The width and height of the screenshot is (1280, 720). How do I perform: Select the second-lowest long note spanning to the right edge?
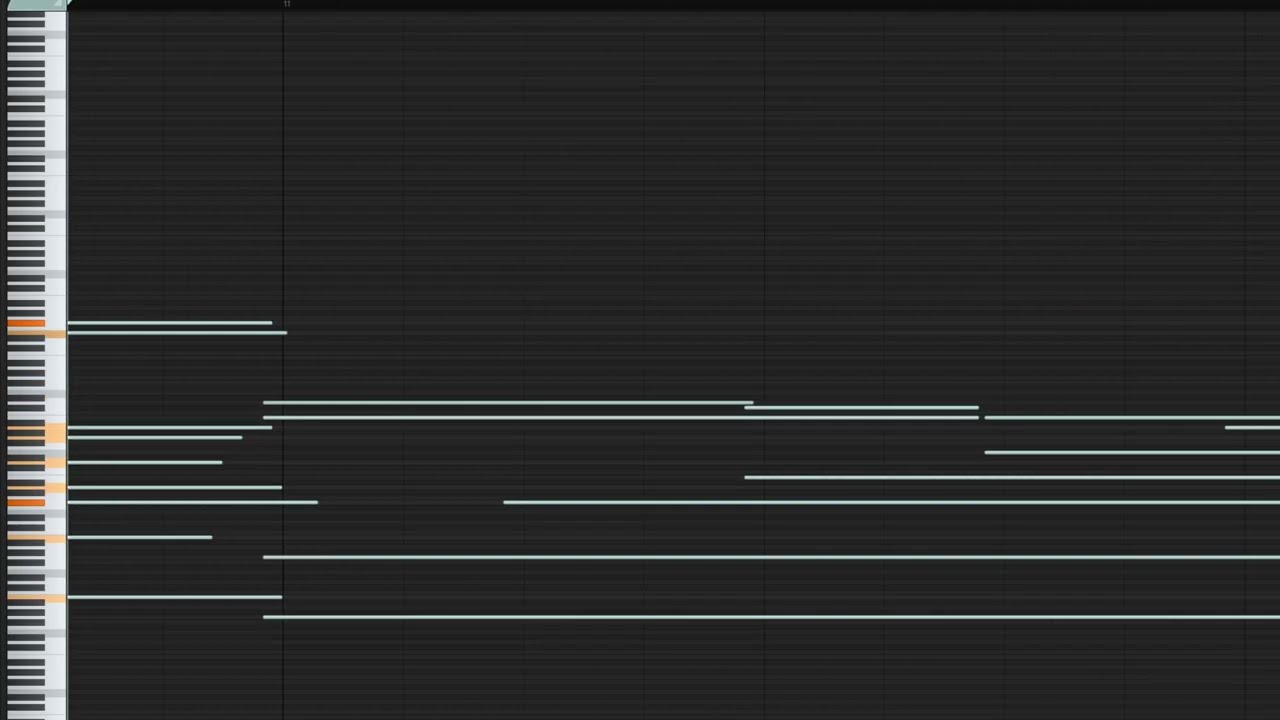tap(771, 557)
